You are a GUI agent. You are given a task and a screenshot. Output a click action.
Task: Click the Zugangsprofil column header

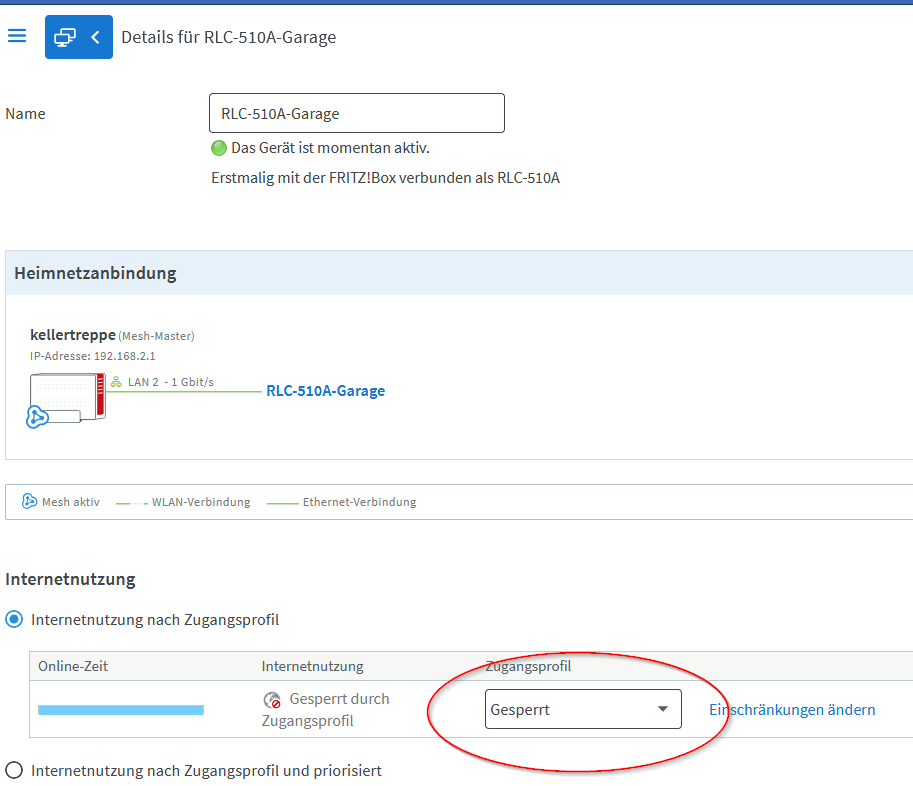528,666
